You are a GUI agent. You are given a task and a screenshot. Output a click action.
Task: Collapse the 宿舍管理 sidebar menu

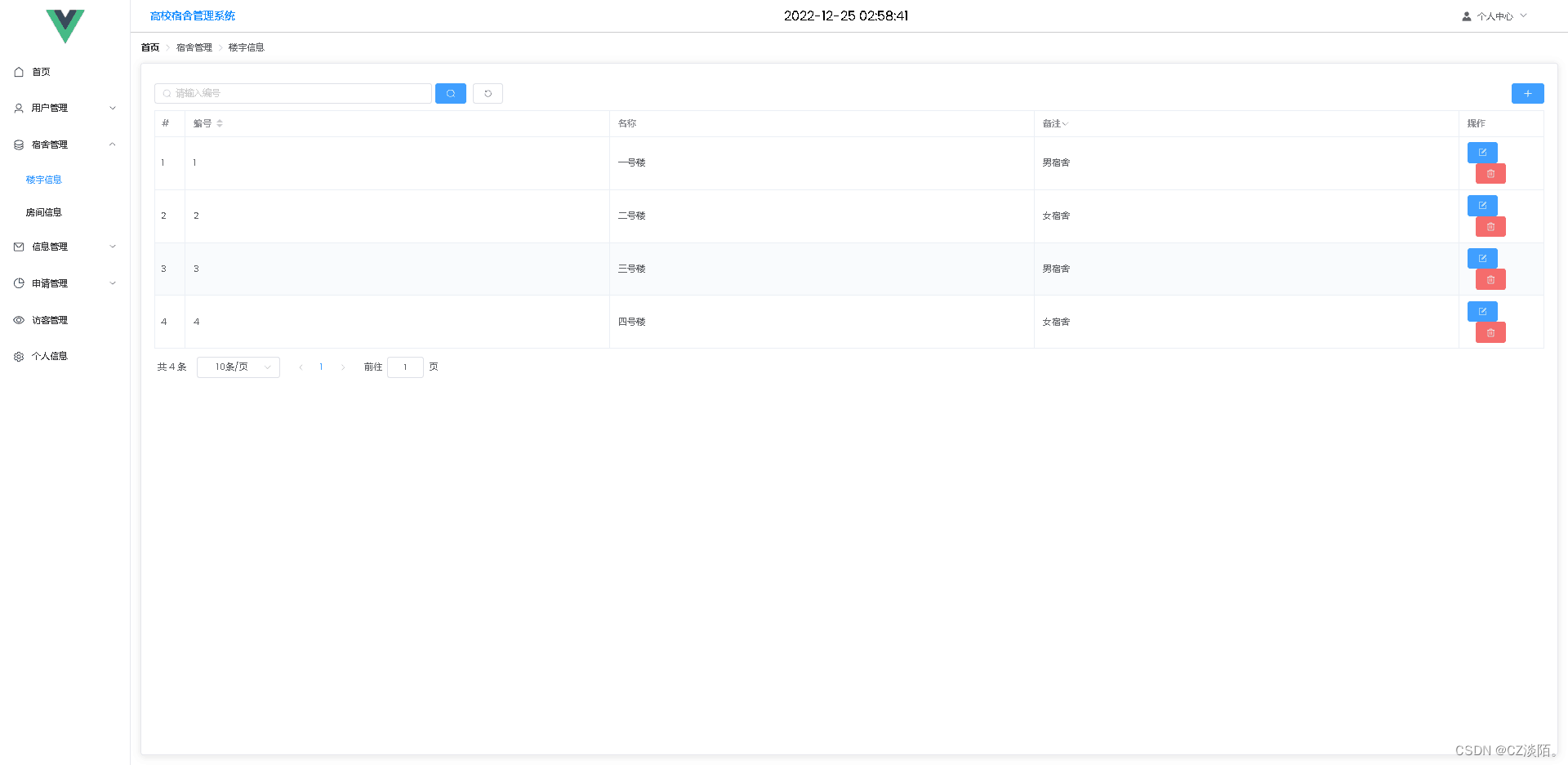pos(65,145)
